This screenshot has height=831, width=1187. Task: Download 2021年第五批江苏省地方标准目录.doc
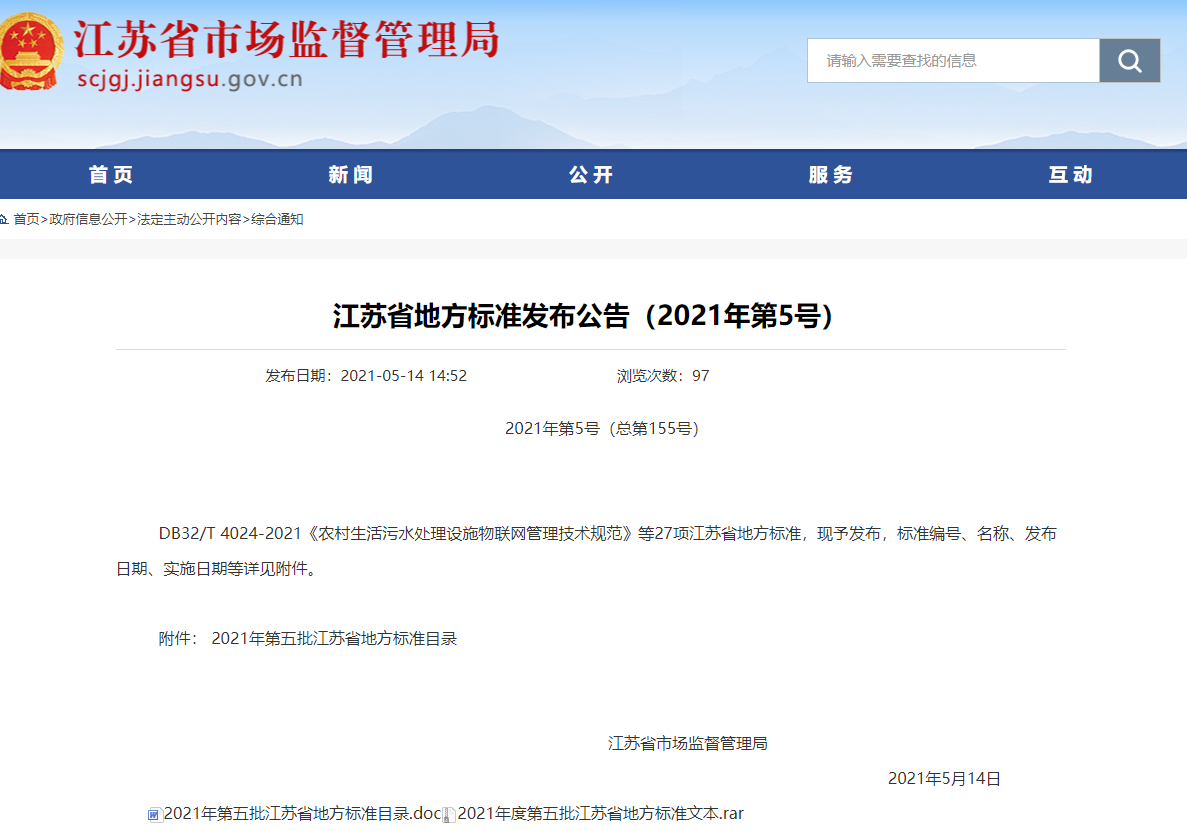tap(302, 813)
